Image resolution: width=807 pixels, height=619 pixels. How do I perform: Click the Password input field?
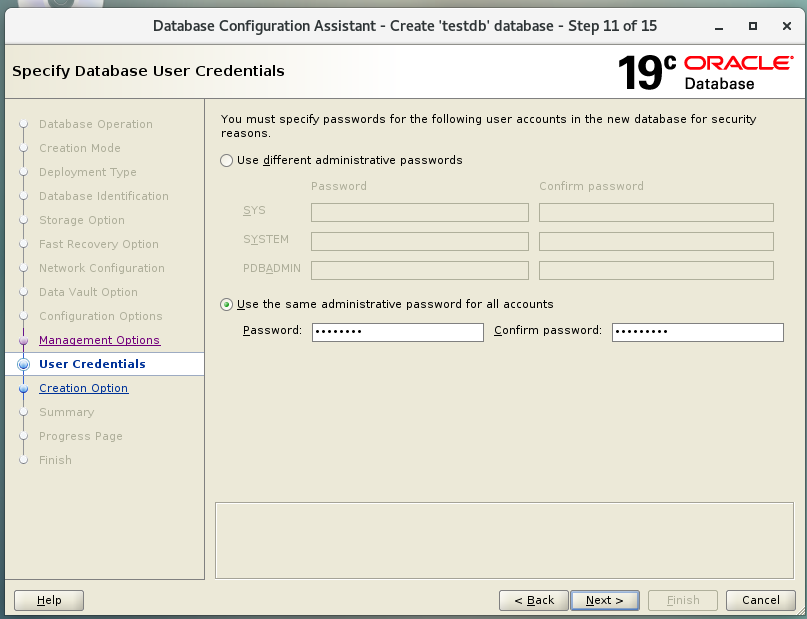coord(397,332)
